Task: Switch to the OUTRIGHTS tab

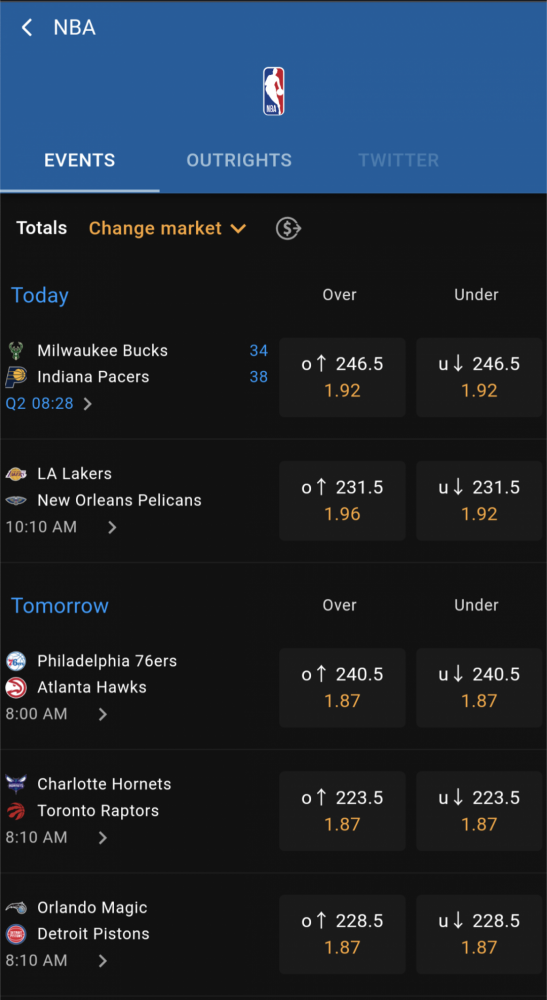Action: point(239,160)
